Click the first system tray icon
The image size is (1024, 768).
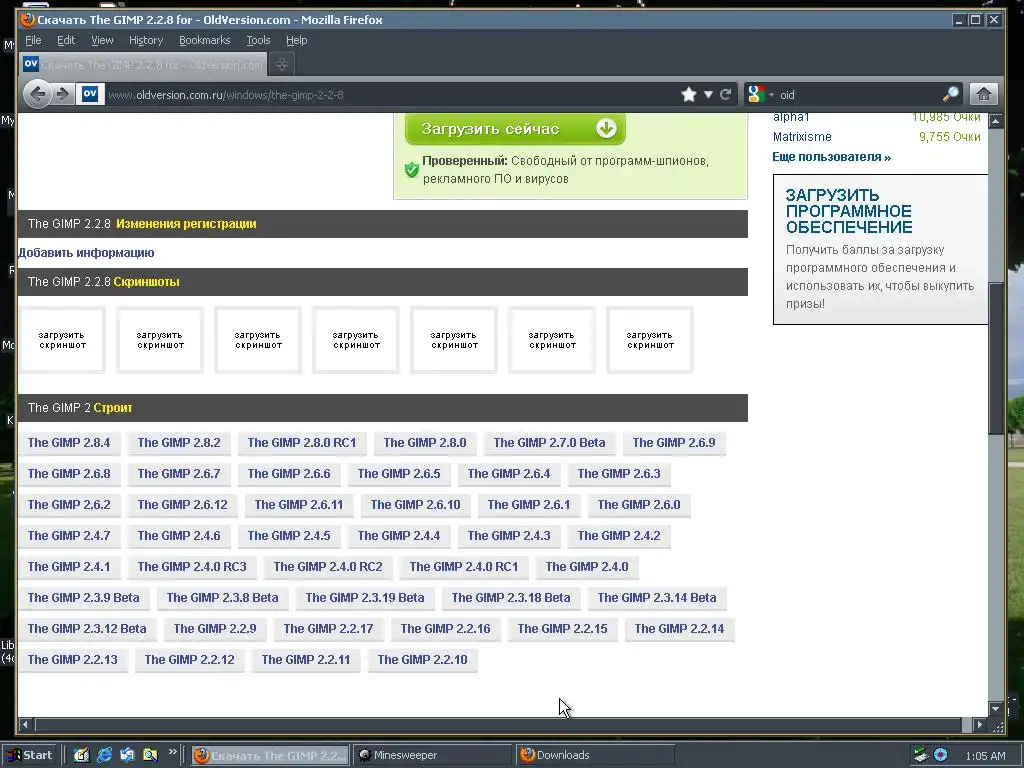click(921, 756)
